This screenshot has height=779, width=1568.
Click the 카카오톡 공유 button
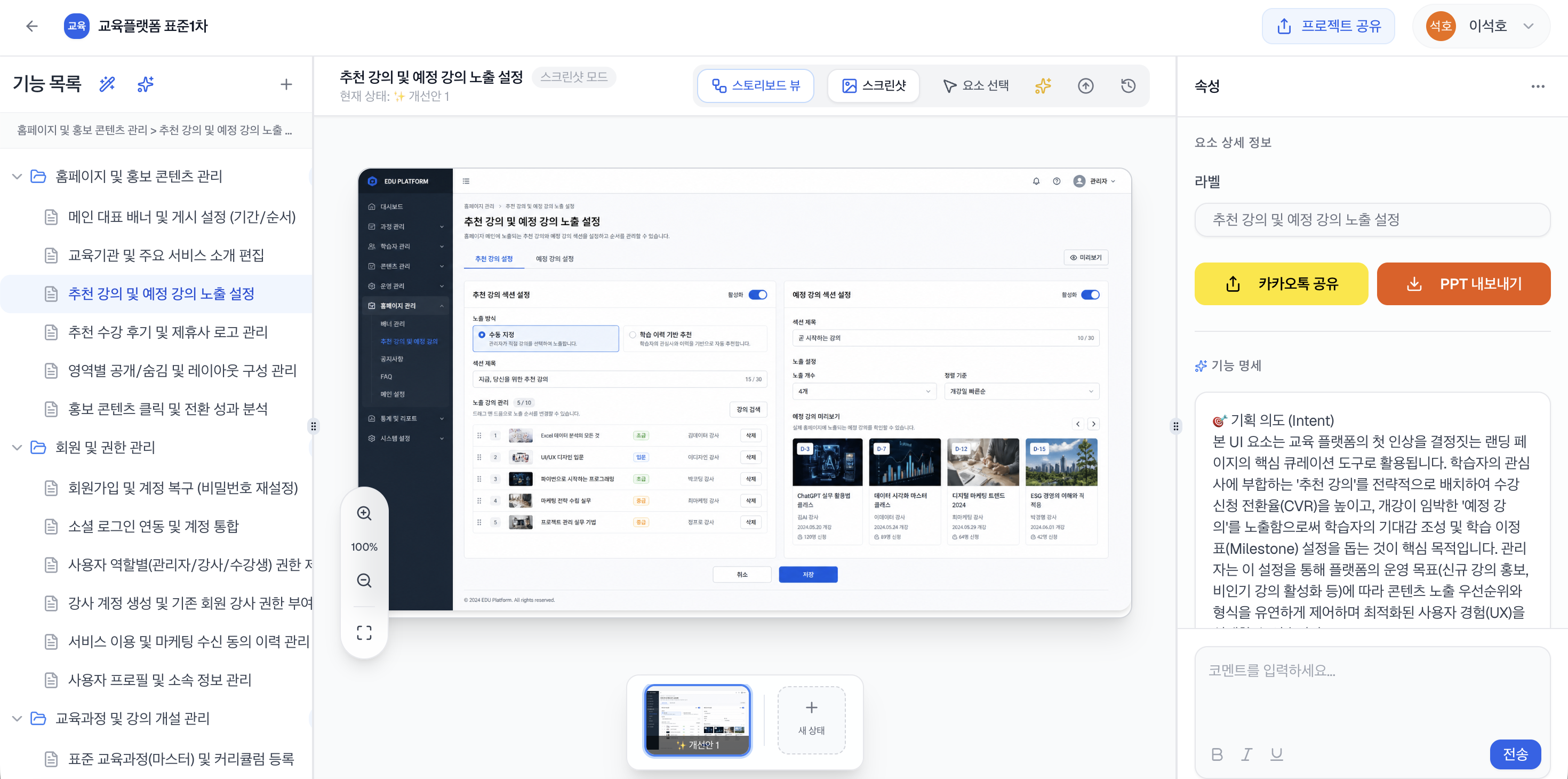(1281, 283)
